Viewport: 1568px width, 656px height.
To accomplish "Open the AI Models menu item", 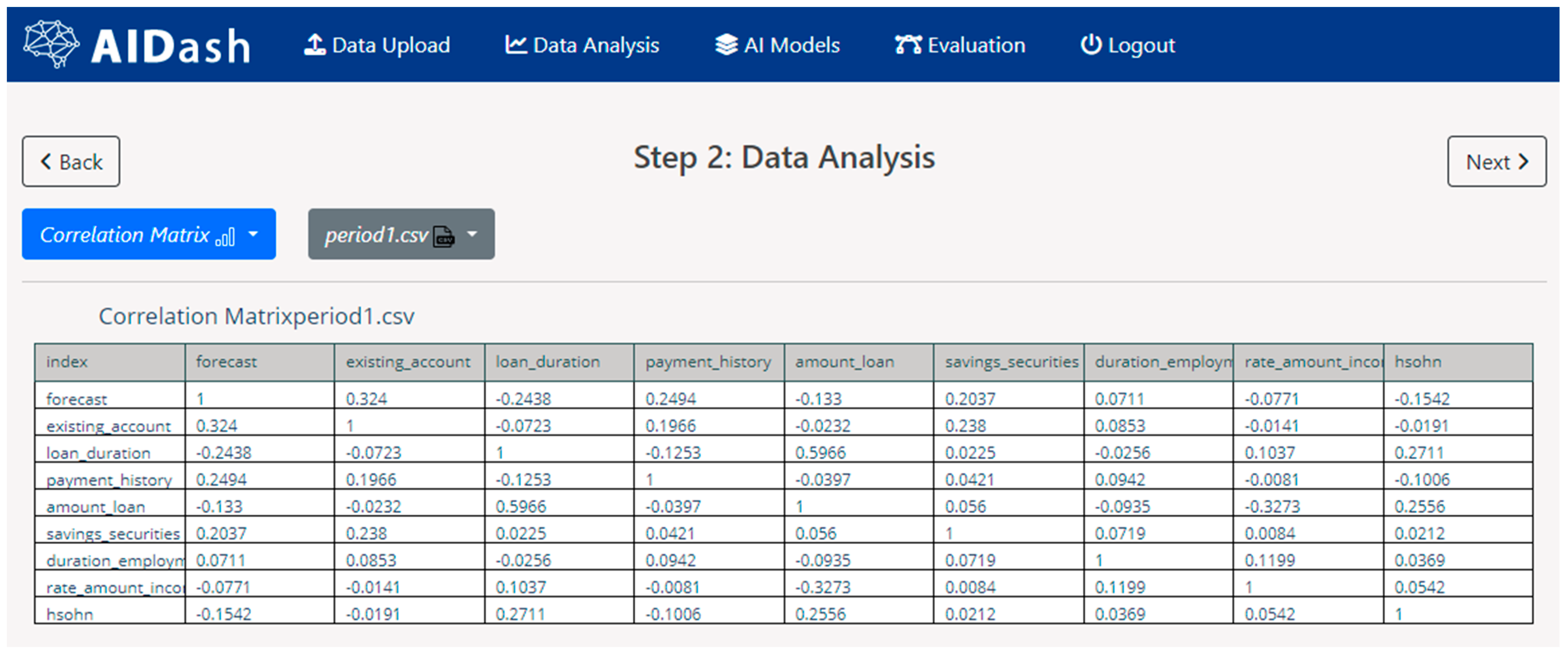I will [x=791, y=45].
